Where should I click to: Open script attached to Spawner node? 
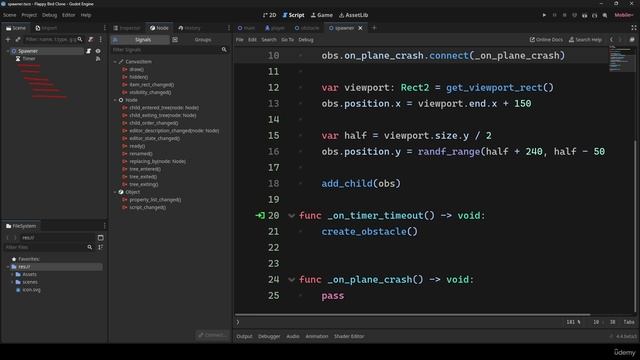89,51
